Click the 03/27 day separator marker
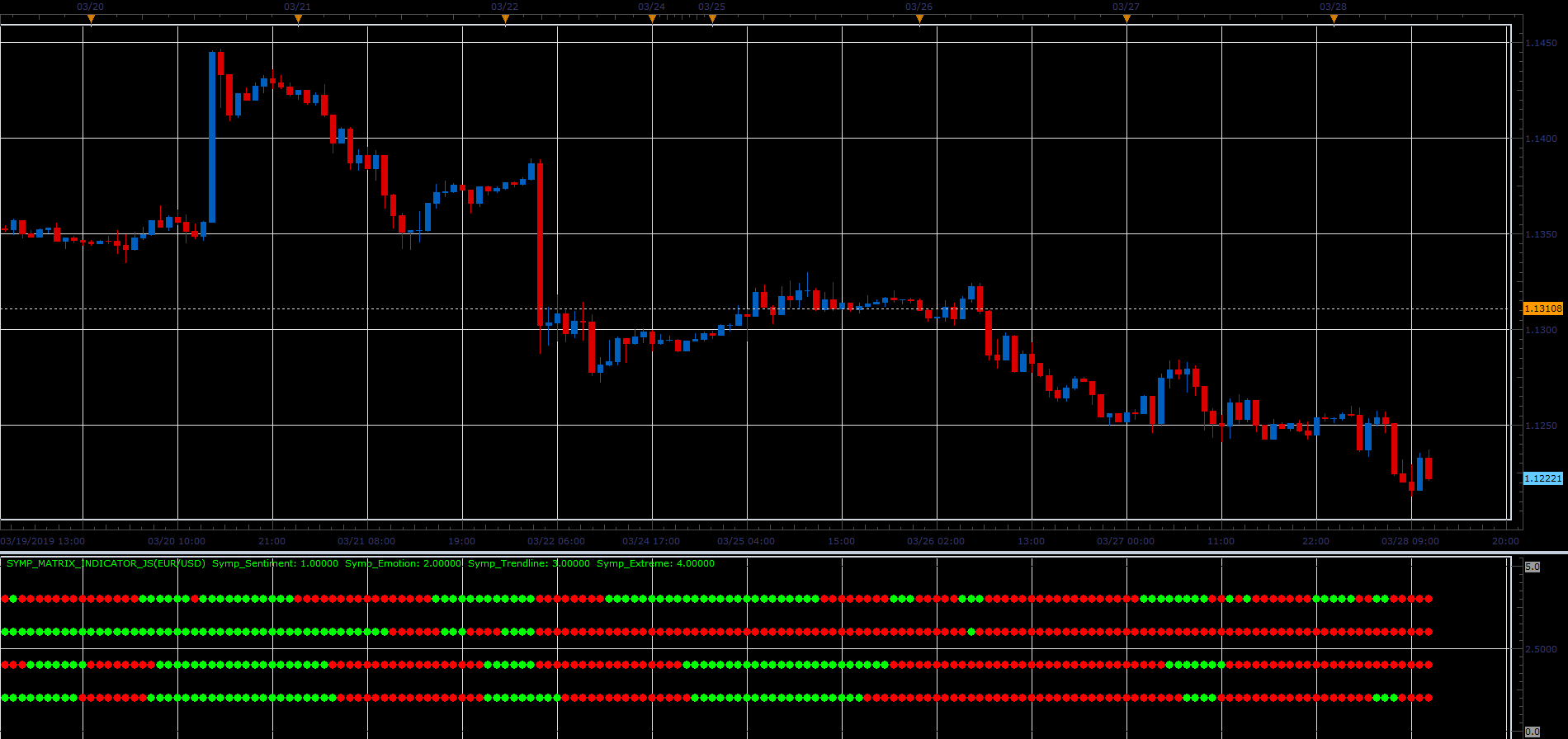Screen dimensions: 1568x739 [1126, 19]
